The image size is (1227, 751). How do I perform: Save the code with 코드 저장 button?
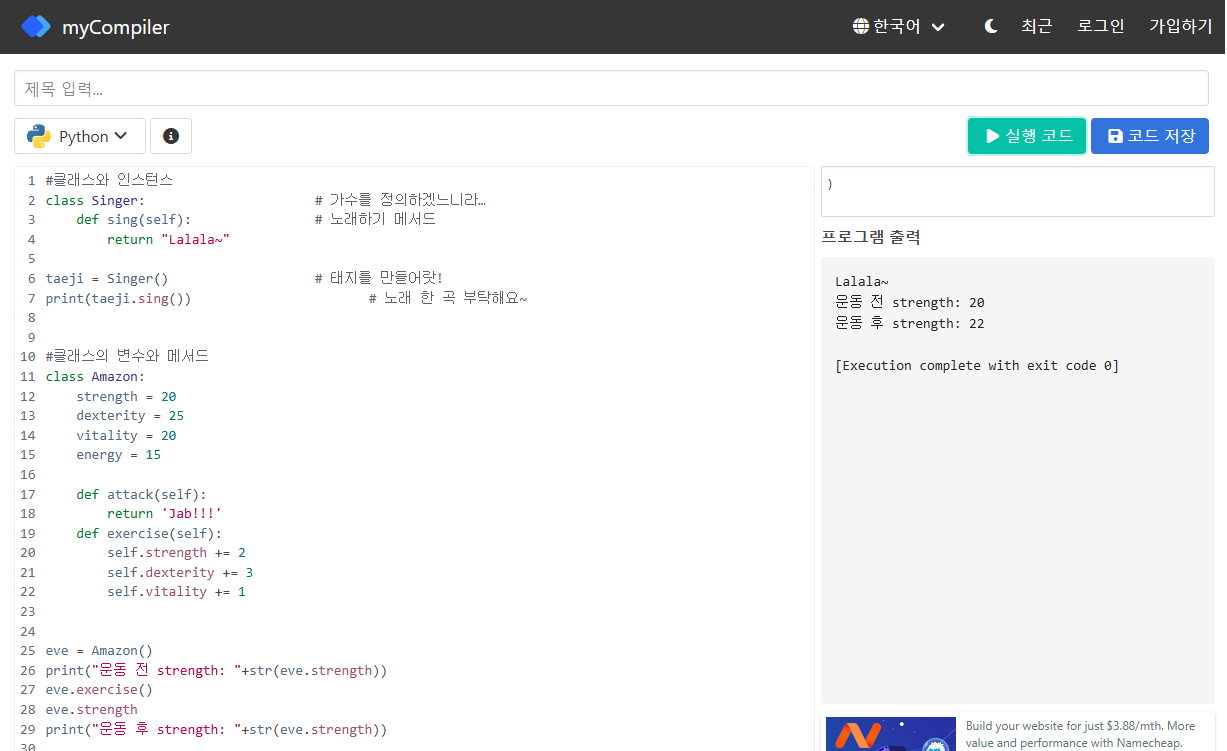tap(1150, 136)
